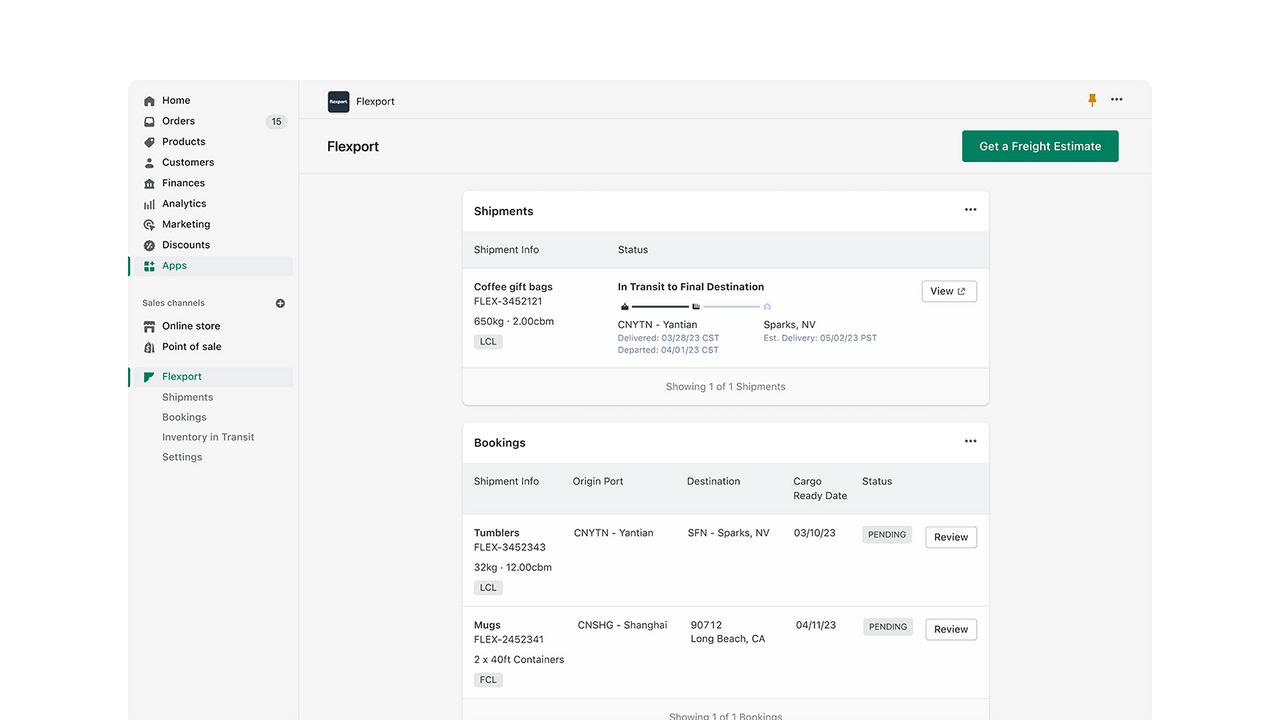The image size is (1280, 720).
Task: Open Shipments sub-item under Flexport
Action: click(x=187, y=397)
